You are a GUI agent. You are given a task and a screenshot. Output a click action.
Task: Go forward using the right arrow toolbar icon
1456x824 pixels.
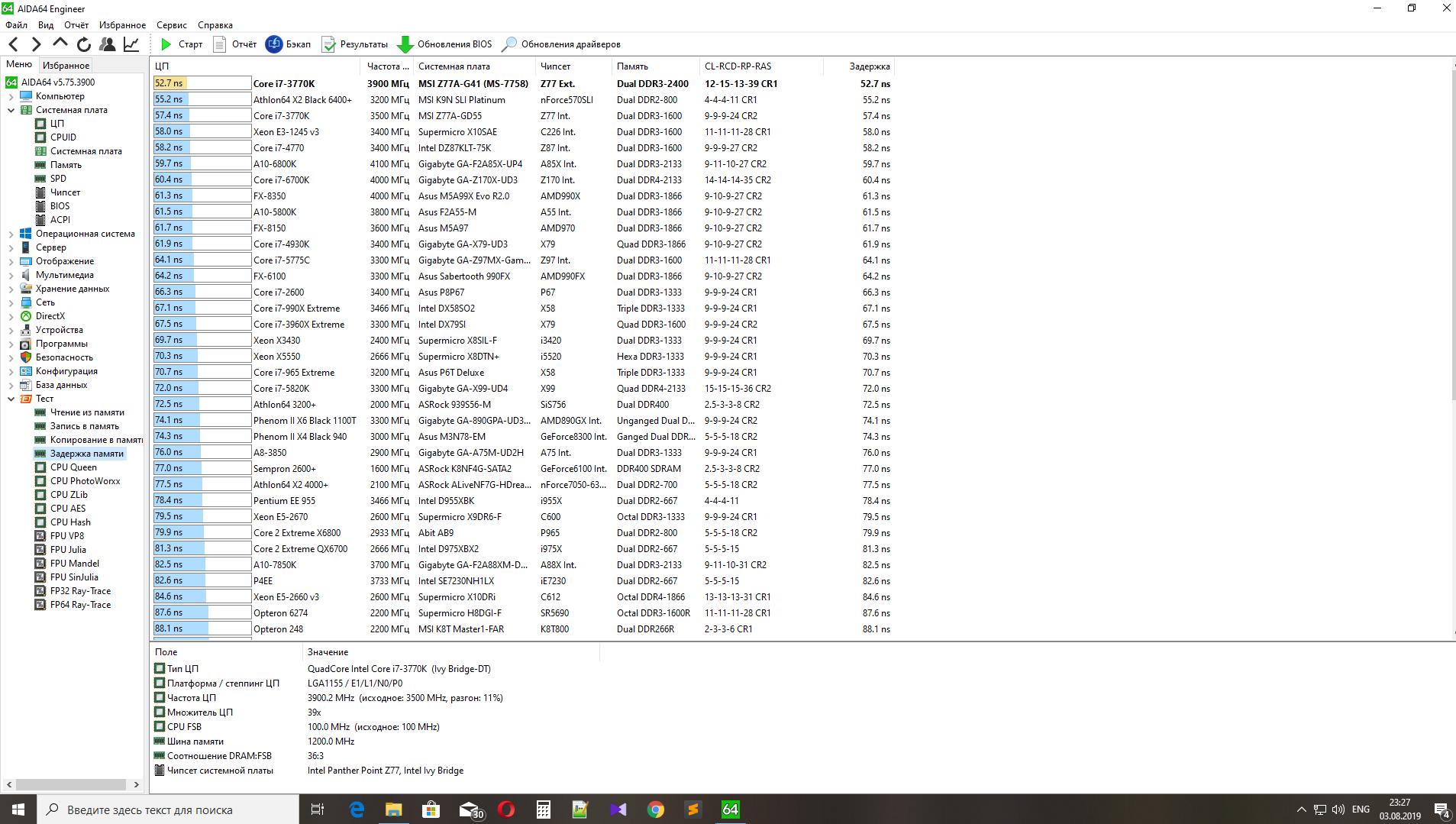[x=36, y=44]
